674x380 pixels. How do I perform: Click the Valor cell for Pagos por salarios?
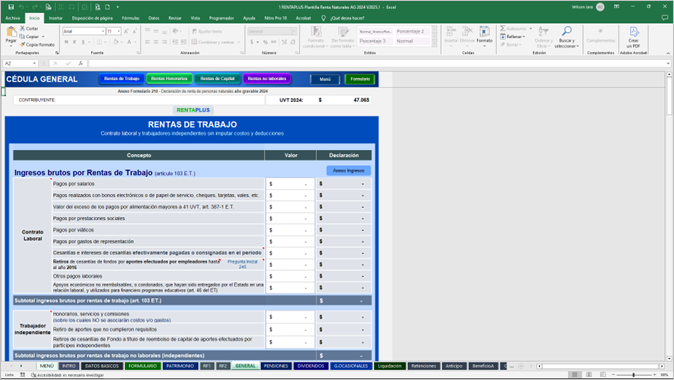(290, 184)
